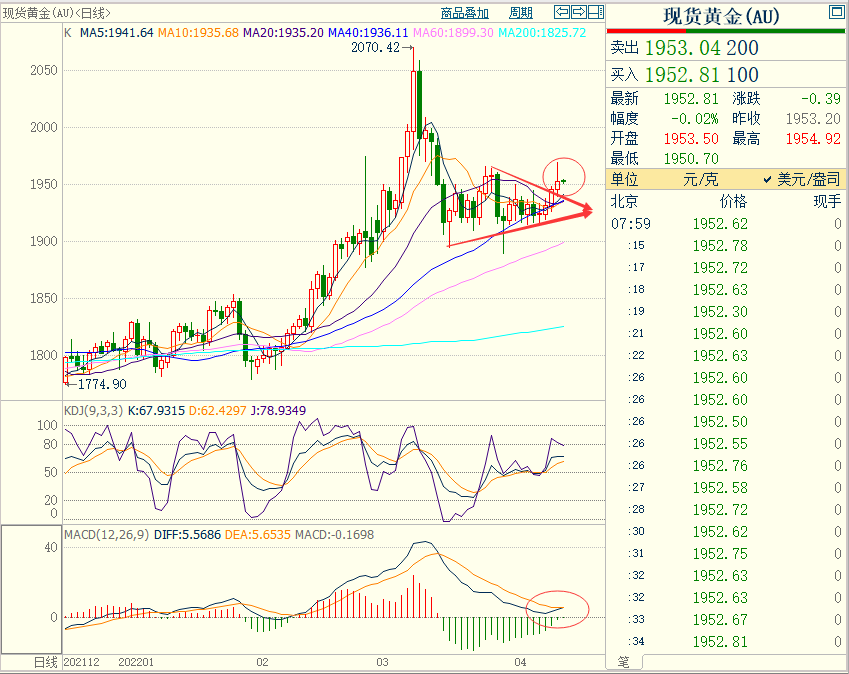849x674 pixels.
Task: Click the 卖出 price 1953.04
Action: point(683,48)
